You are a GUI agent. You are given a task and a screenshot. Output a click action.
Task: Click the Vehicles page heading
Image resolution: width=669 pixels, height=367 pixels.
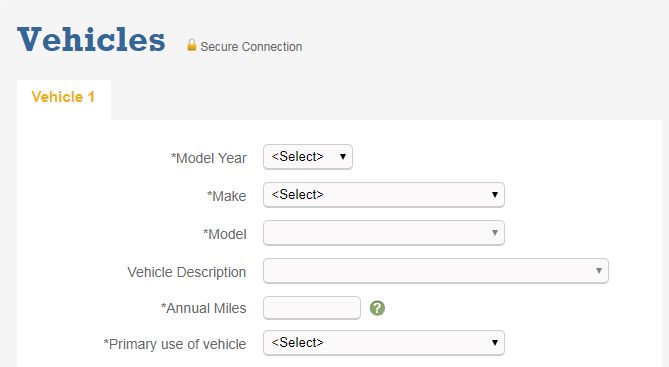click(x=91, y=40)
